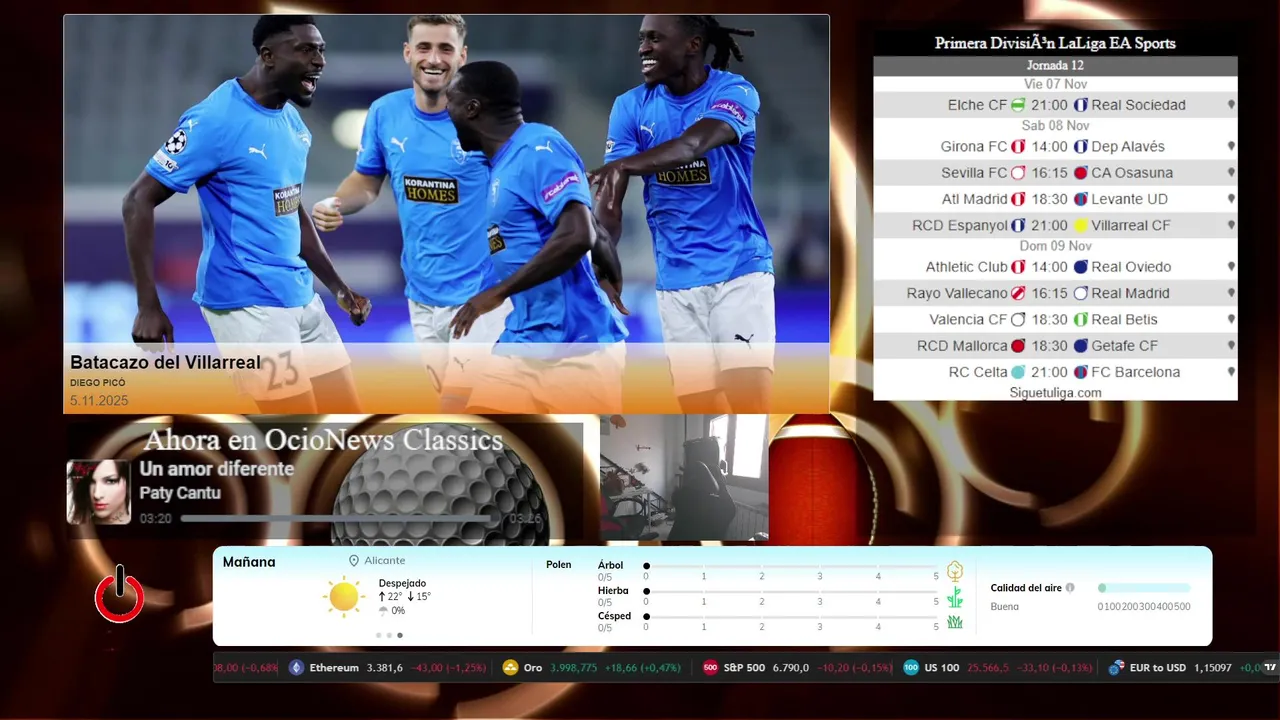Click the author name DIEGO PICÓ
Viewport: 1280px width, 720px height.
(x=98, y=383)
